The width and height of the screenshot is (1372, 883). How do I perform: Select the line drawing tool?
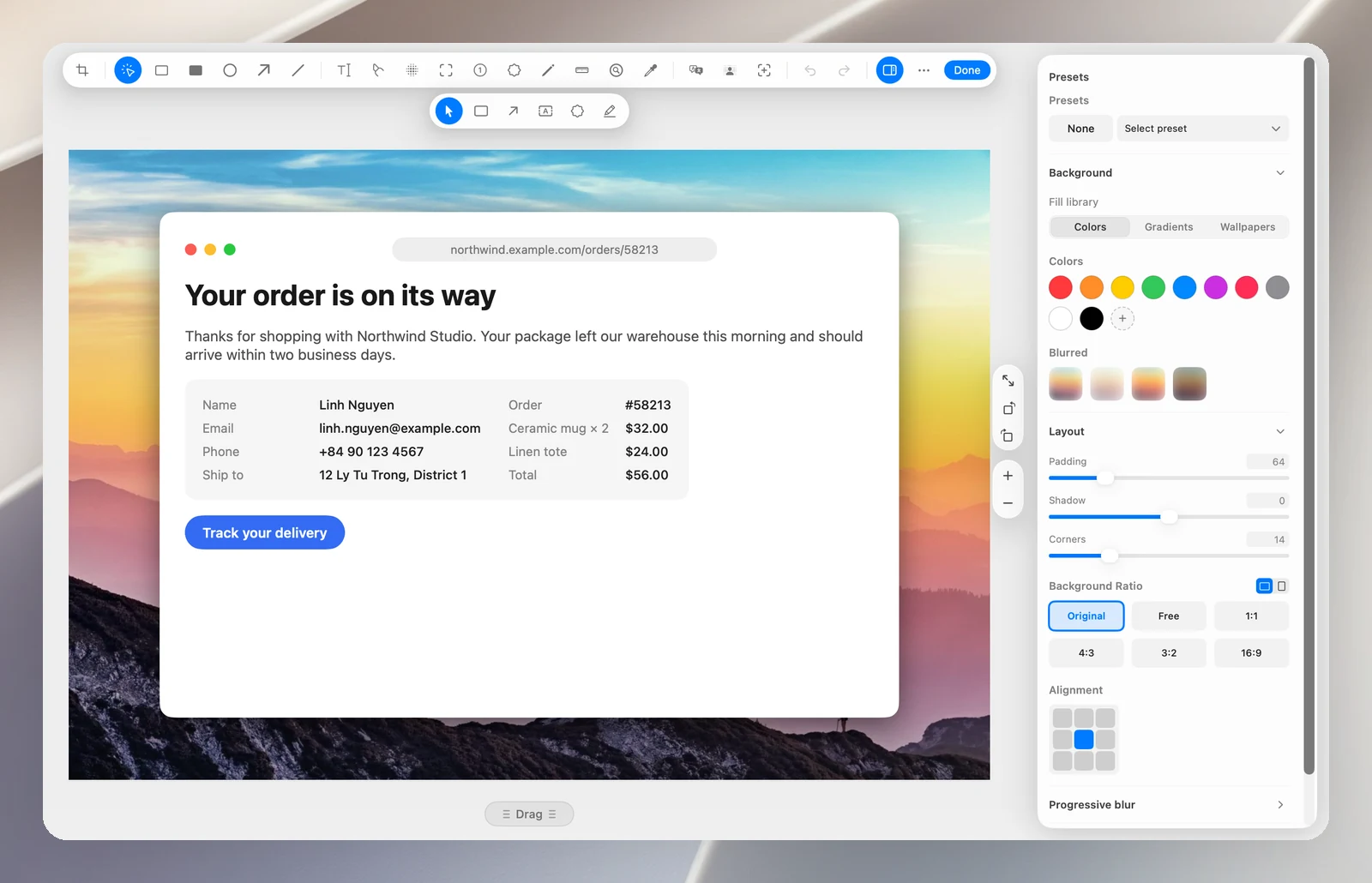(298, 70)
